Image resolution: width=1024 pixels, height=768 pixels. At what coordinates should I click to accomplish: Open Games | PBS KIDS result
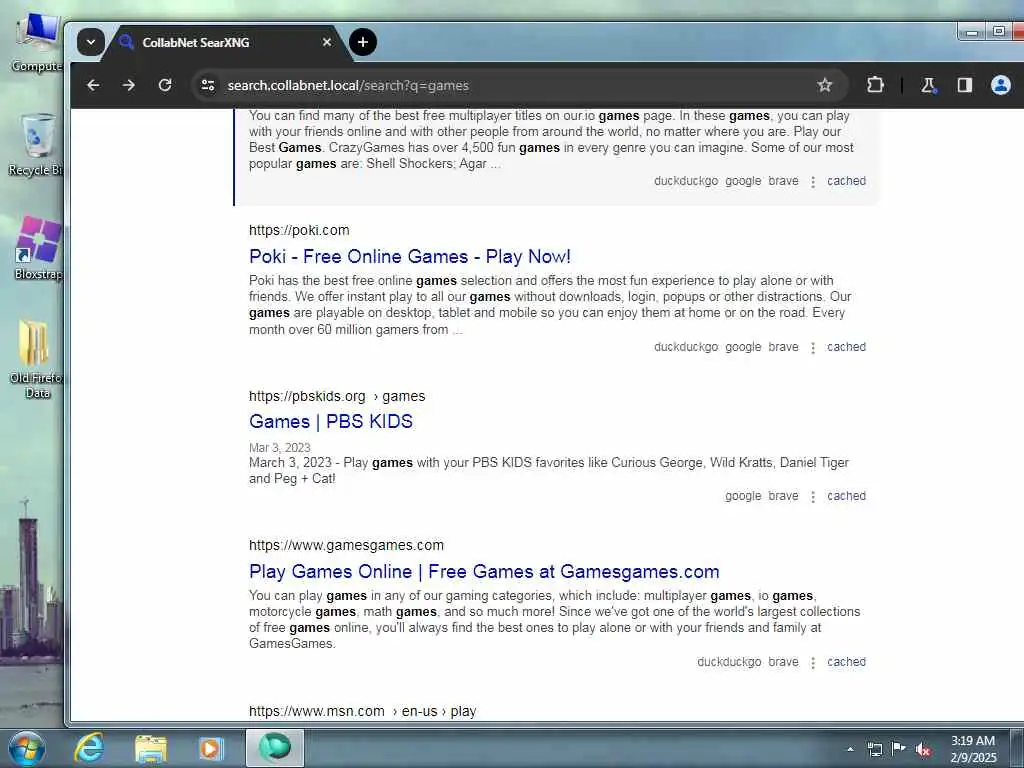pos(330,422)
